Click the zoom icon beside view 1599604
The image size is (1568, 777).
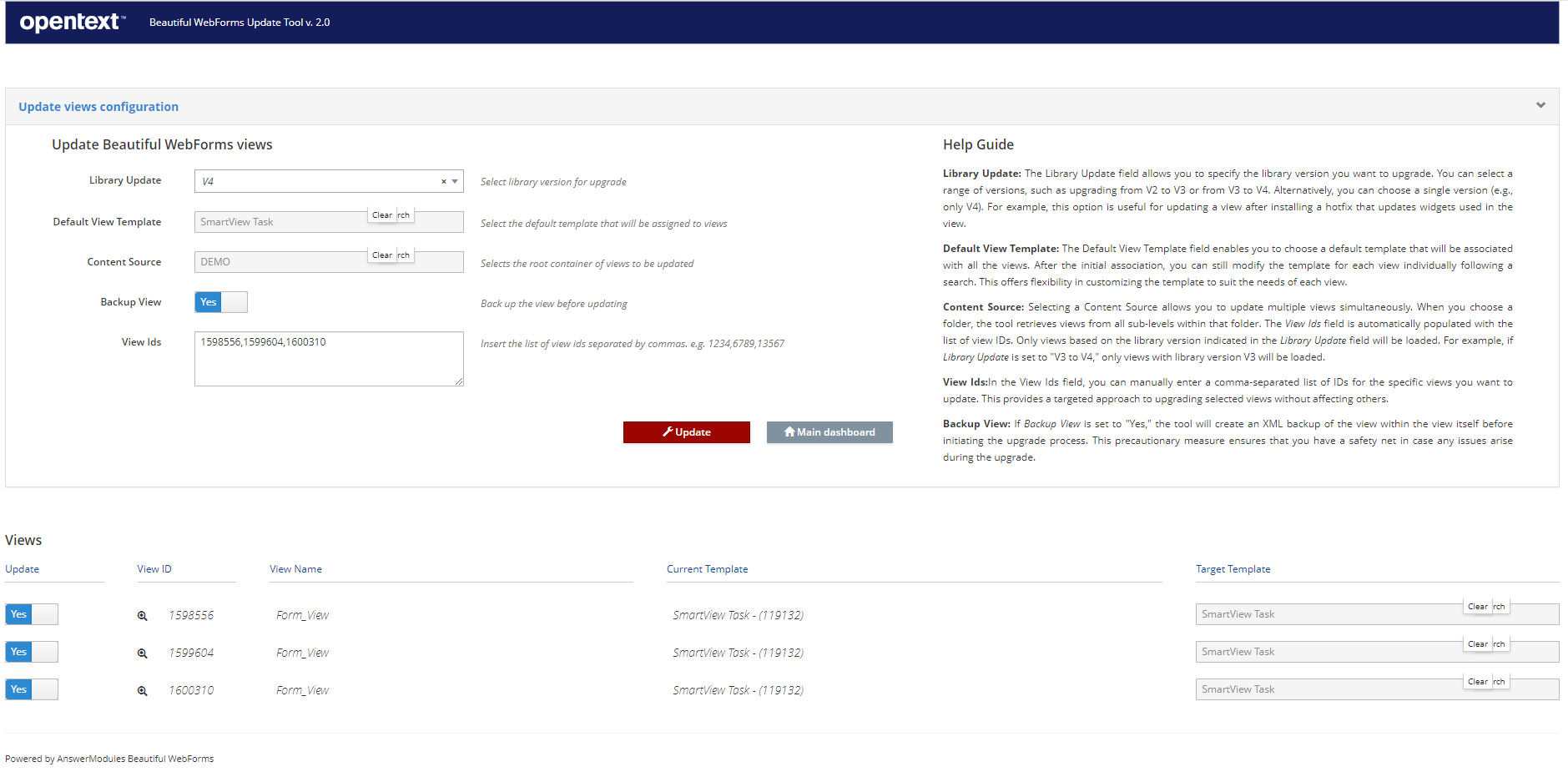[142, 653]
